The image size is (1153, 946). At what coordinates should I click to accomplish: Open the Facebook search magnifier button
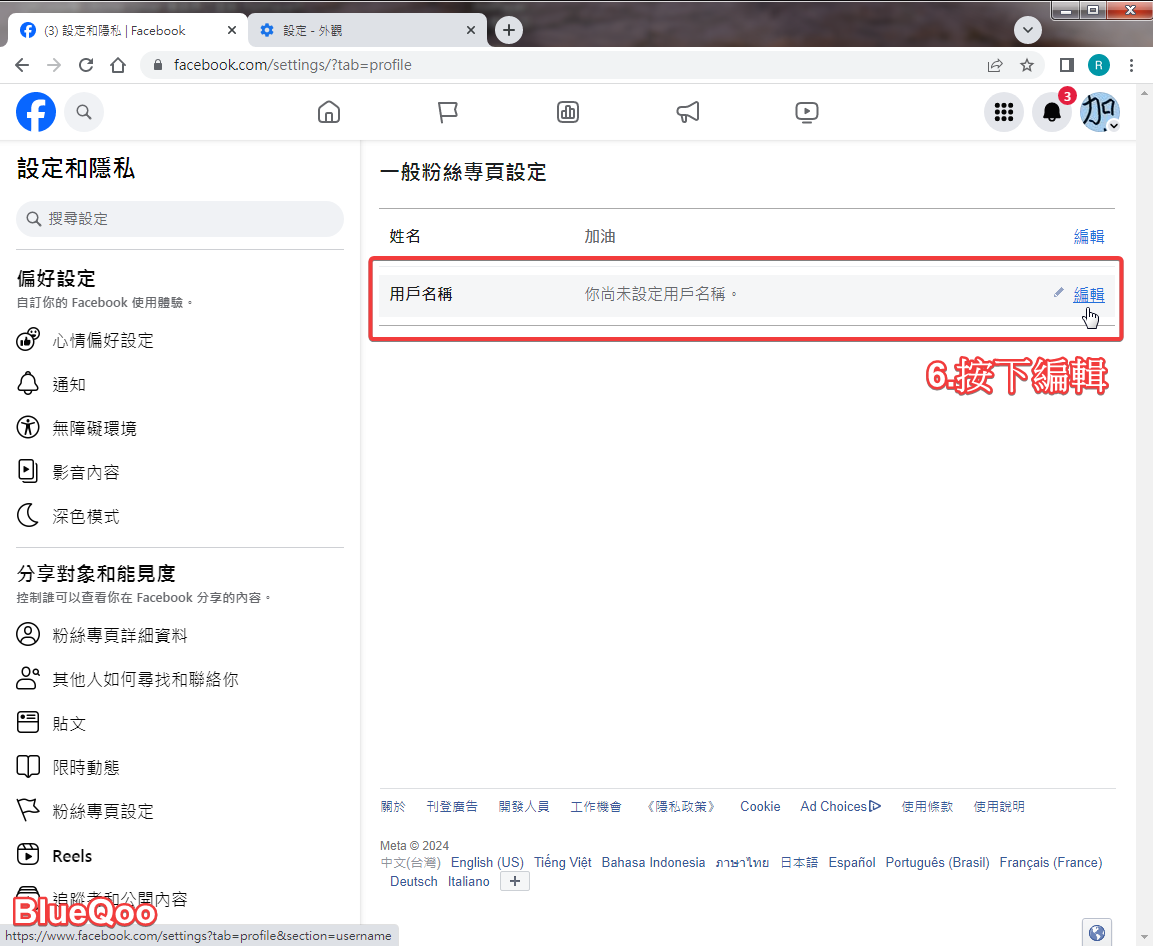(84, 112)
